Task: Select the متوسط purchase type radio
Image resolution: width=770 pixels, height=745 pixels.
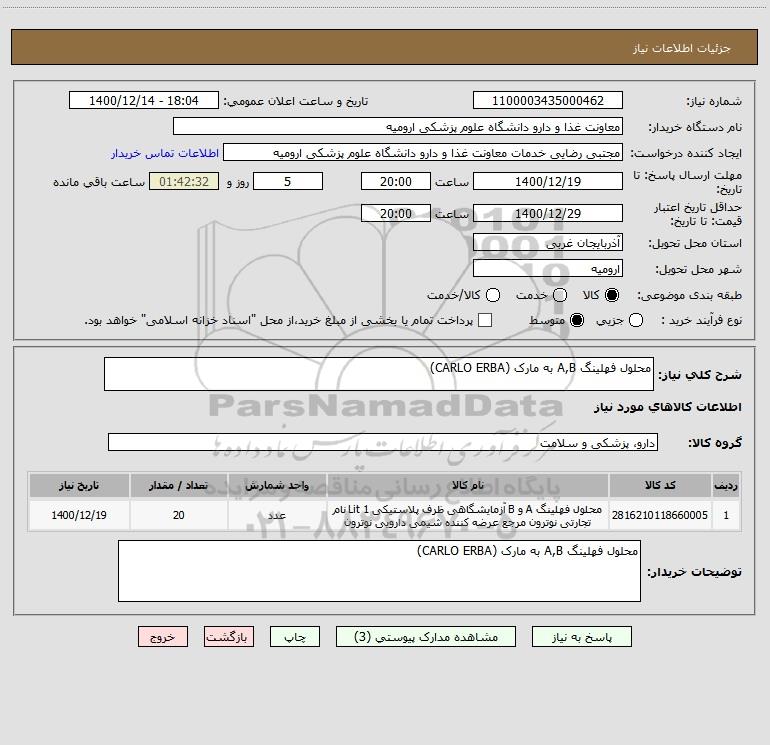Action: [577, 320]
